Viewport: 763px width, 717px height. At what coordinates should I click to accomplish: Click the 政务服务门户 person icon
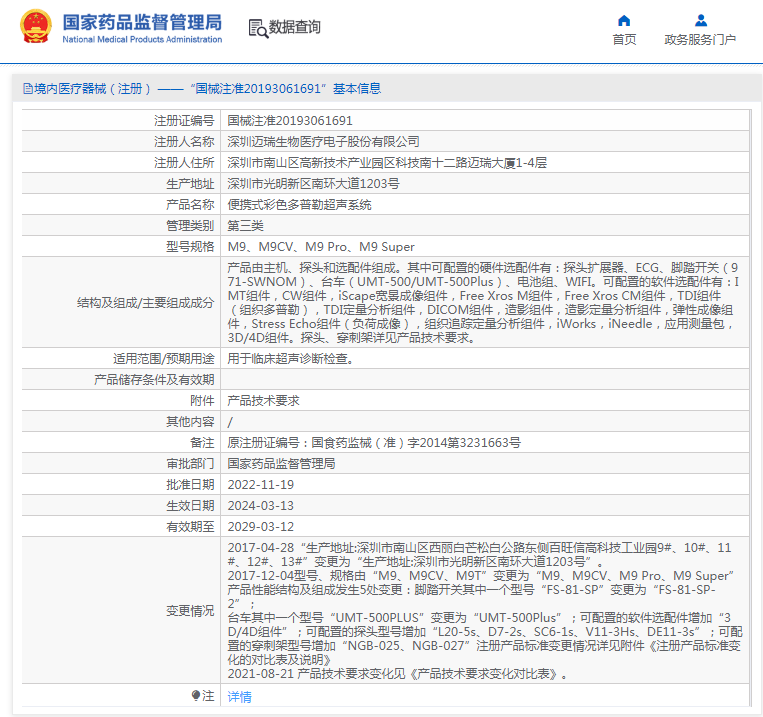pos(700,20)
